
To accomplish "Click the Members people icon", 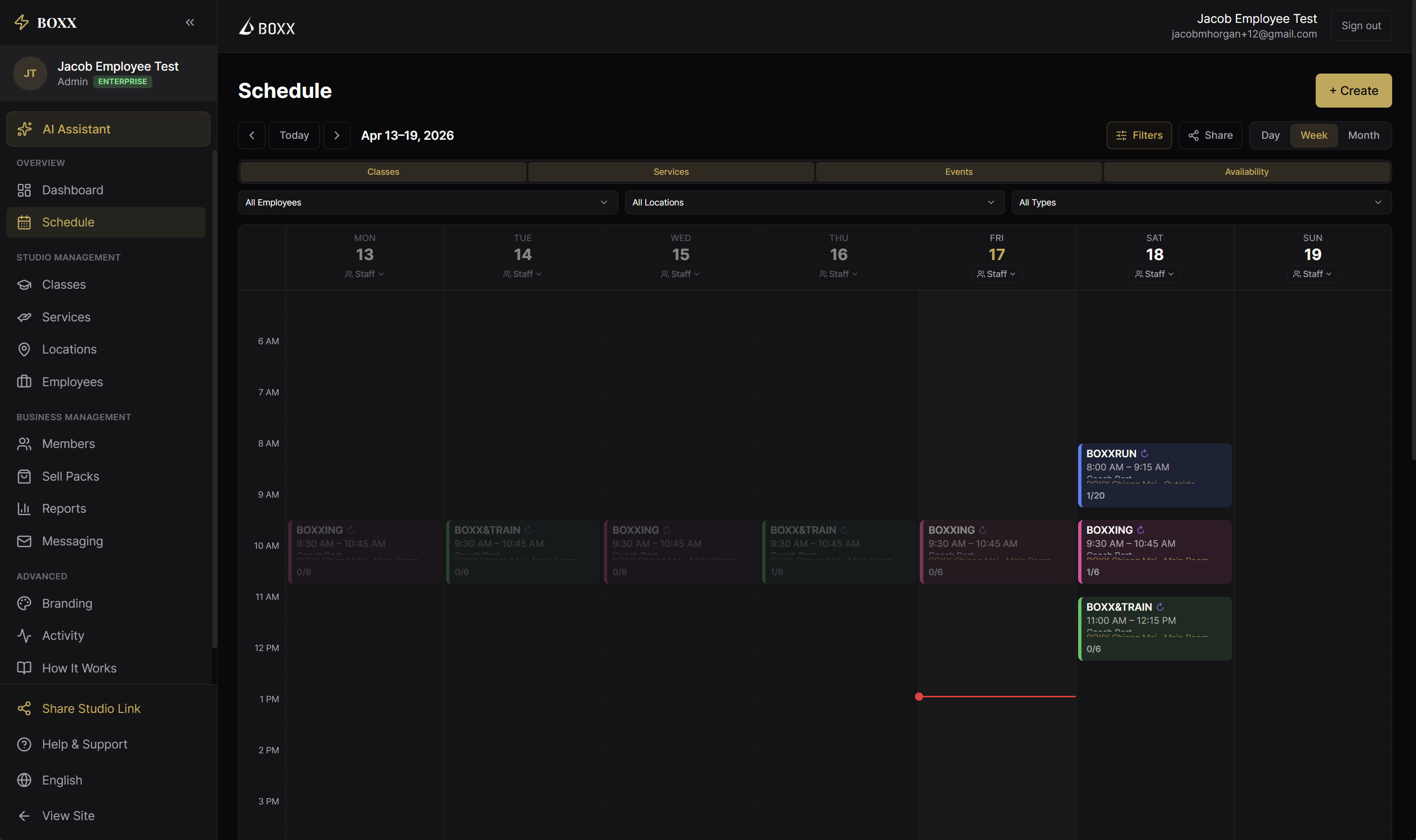I will pyautogui.click(x=24, y=444).
